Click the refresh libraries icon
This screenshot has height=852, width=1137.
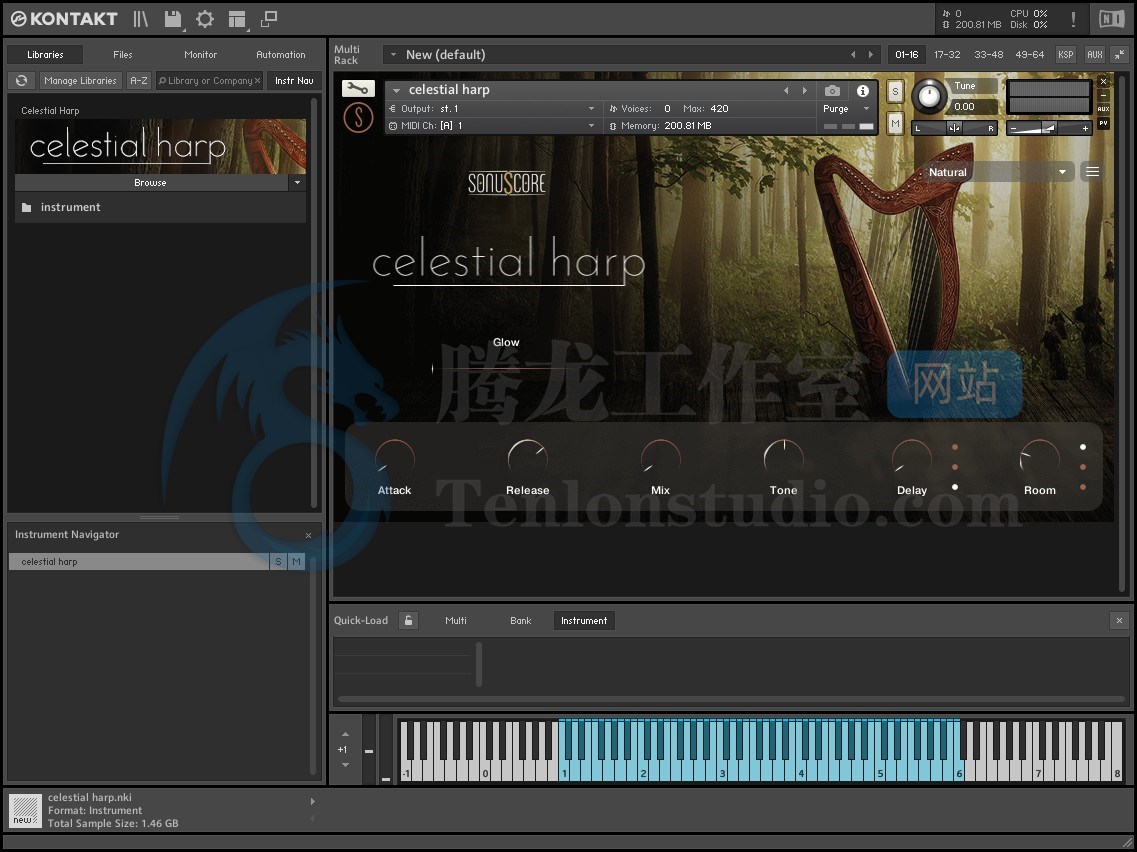22,80
